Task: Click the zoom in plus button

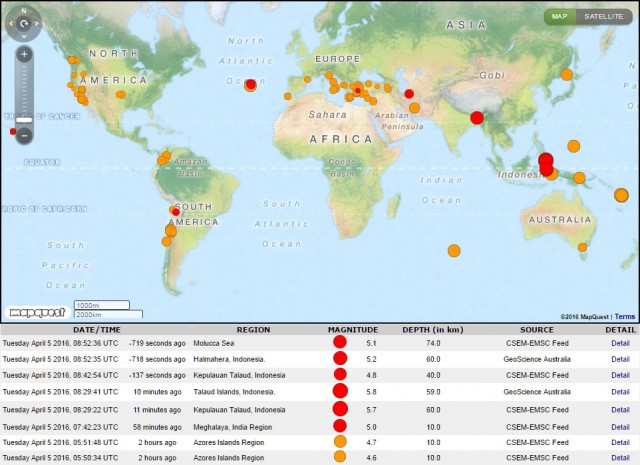Action: click(x=24, y=53)
